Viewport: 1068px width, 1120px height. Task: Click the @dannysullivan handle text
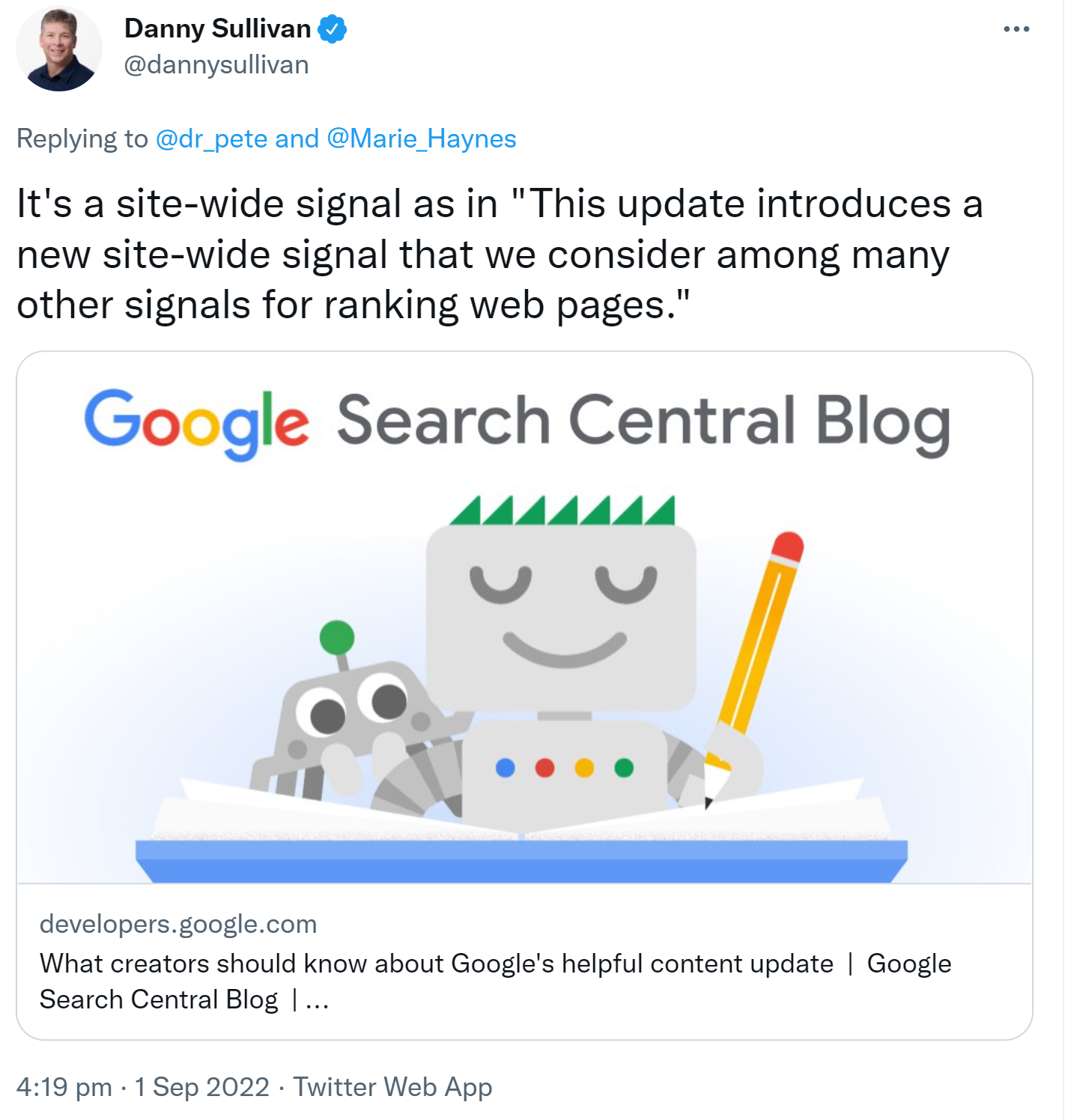point(216,65)
